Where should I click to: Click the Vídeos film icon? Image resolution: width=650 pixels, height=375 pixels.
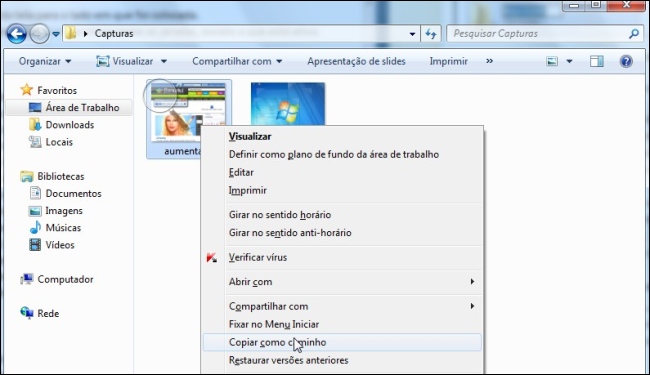pos(35,244)
